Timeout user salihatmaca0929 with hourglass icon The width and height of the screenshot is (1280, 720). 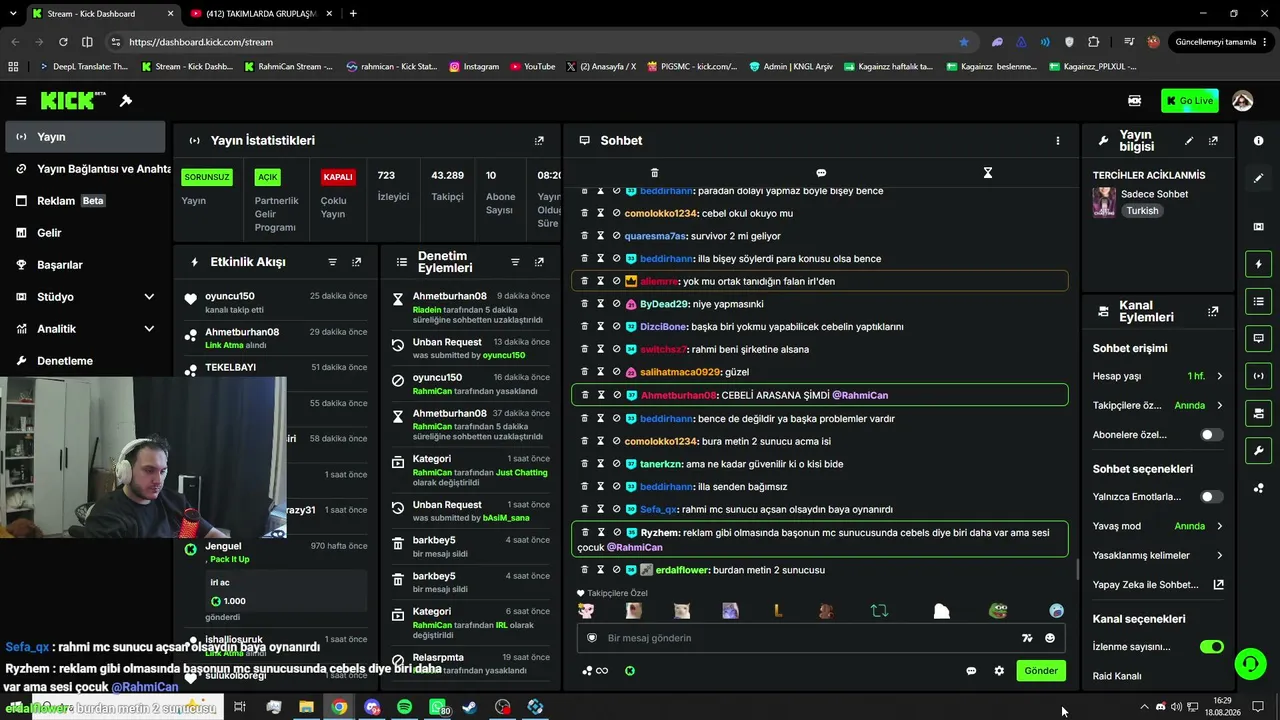(601, 372)
